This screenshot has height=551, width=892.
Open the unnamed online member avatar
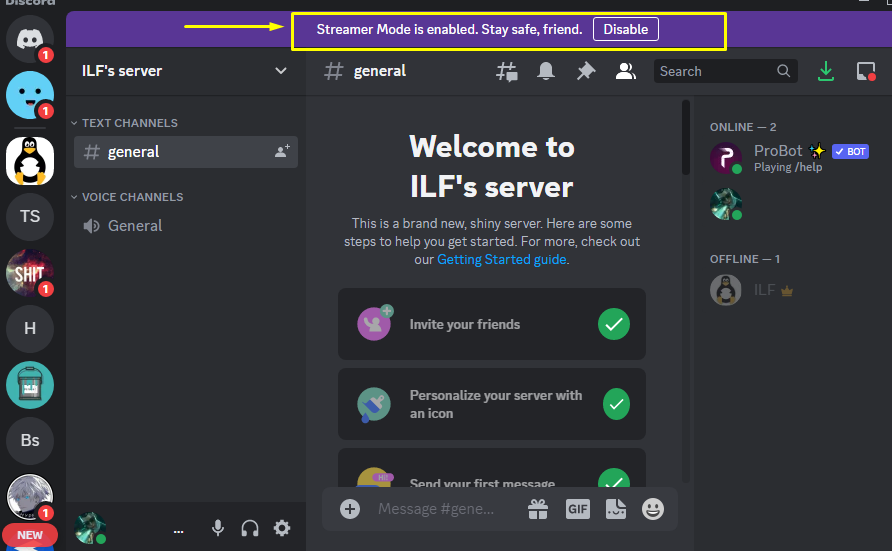(725, 204)
